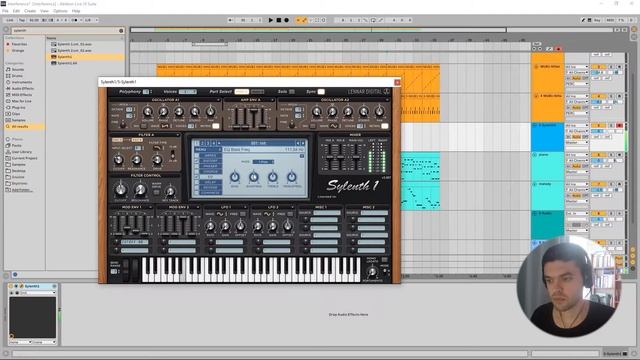The width and height of the screenshot is (640, 360).
Task: Click Add Folder in Places
Action: tap(22, 190)
